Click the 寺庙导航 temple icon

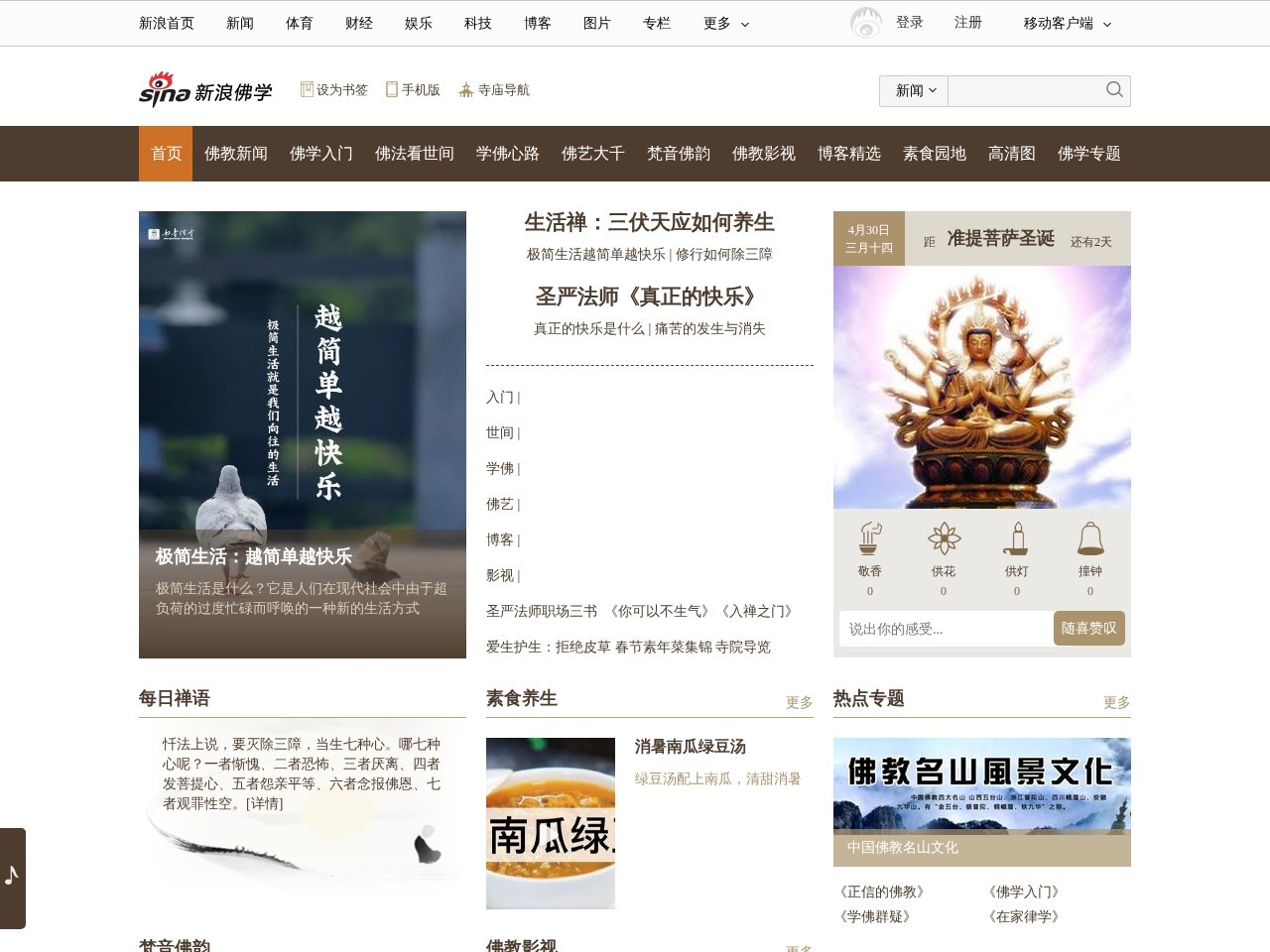pyautogui.click(x=465, y=89)
